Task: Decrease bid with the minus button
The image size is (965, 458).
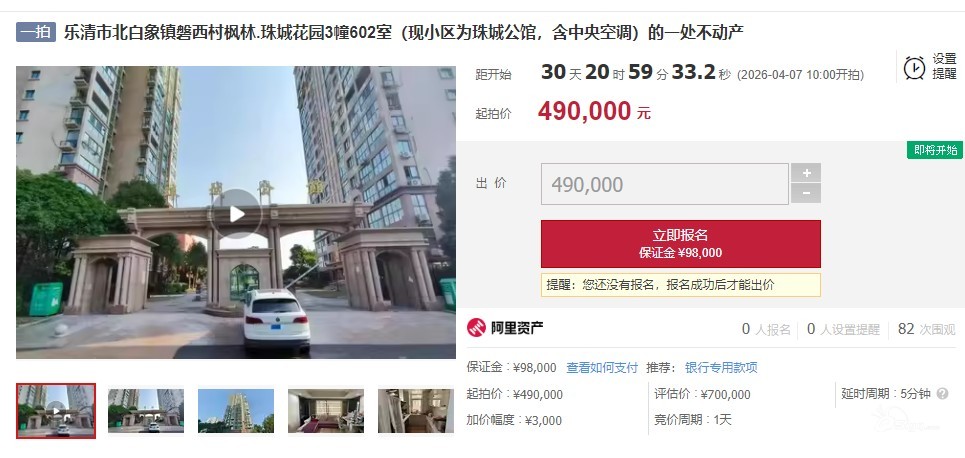Action: [x=806, y=194]
